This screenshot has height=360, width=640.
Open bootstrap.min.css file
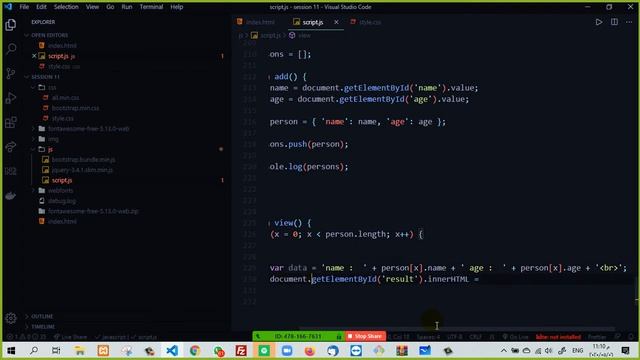click(x=75, y=108)
